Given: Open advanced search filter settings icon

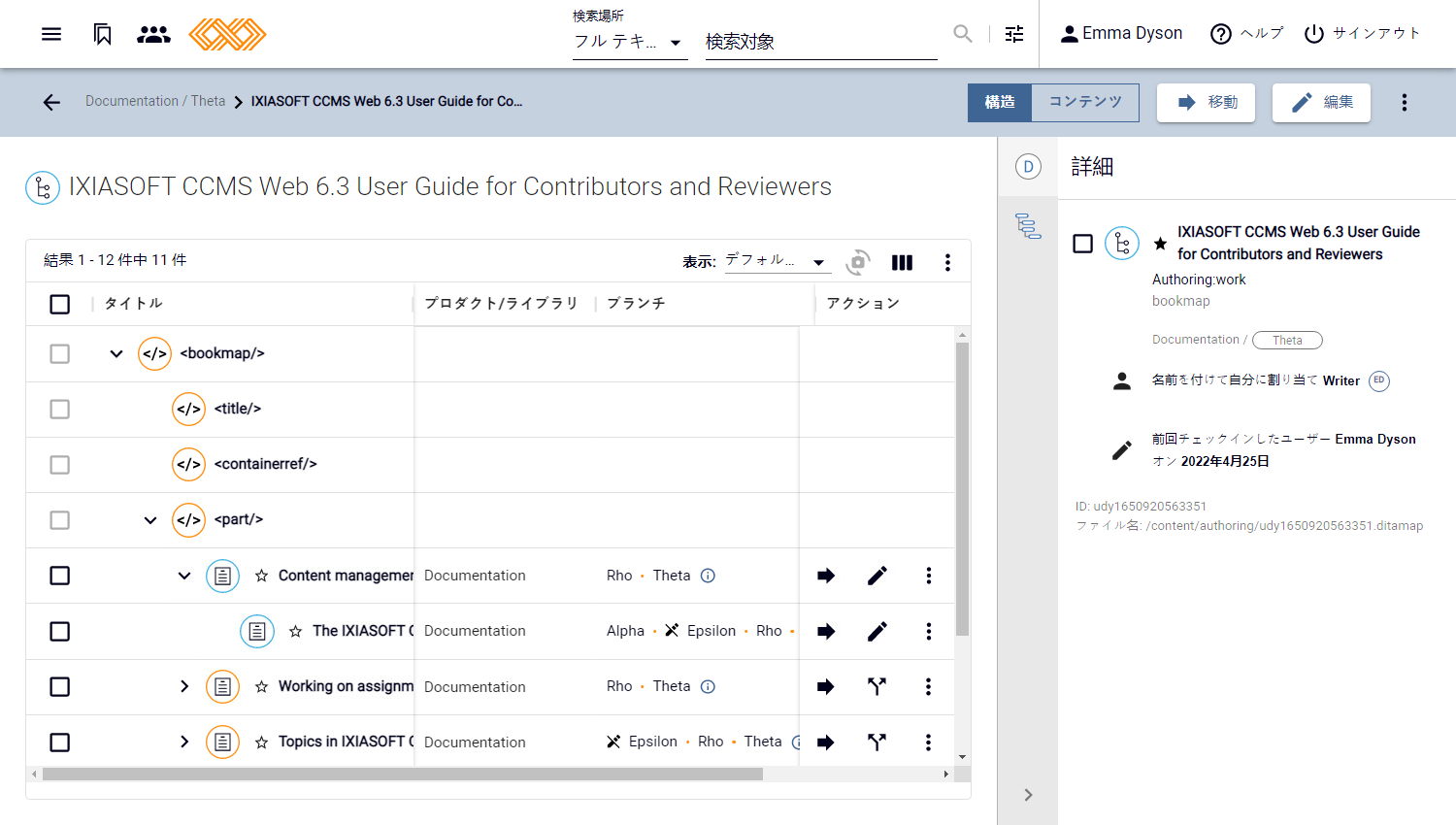Looking at the screenshot, I should (x=1014, y=34).
